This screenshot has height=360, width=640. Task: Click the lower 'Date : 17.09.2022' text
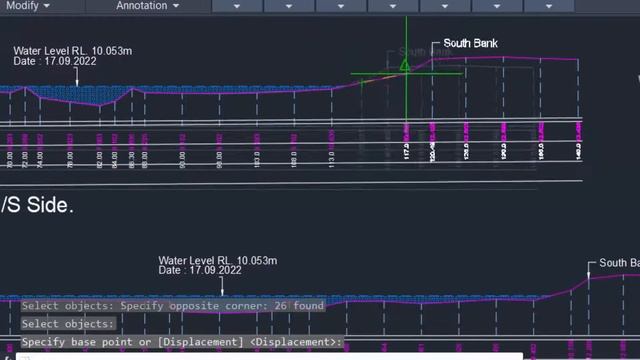click(200, 270)
